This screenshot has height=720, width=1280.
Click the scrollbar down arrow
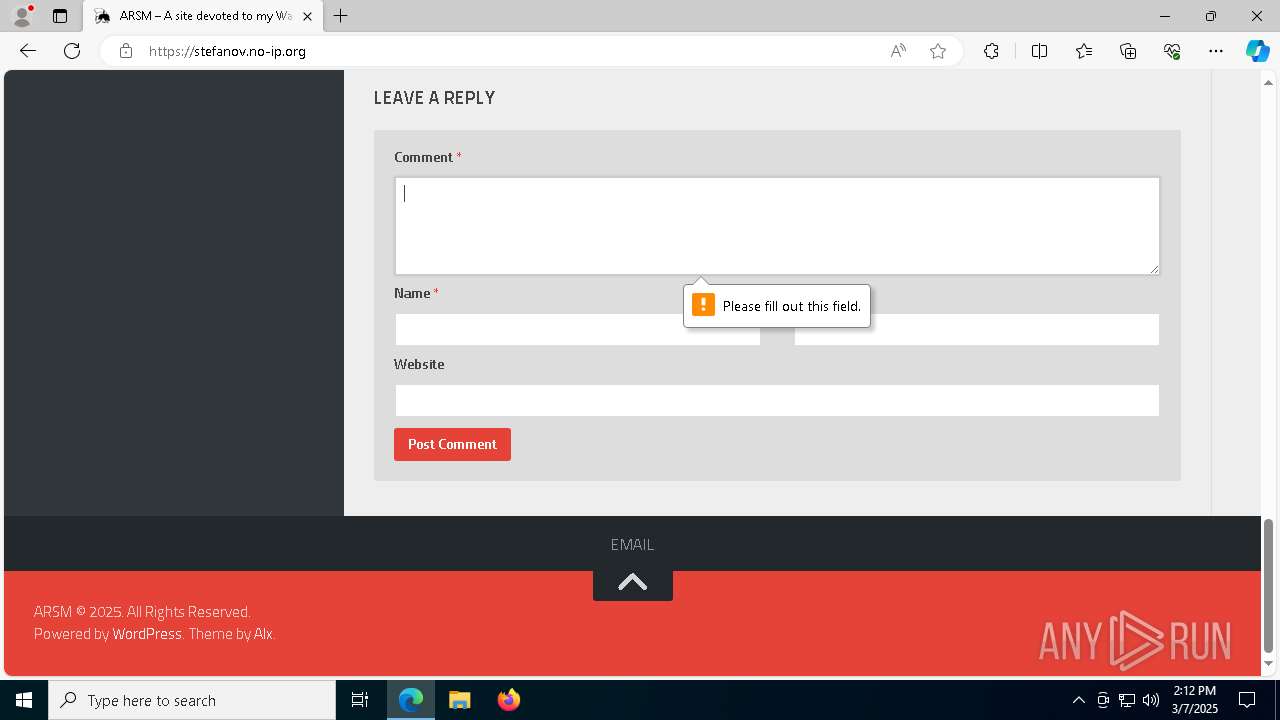(1268, 664)
